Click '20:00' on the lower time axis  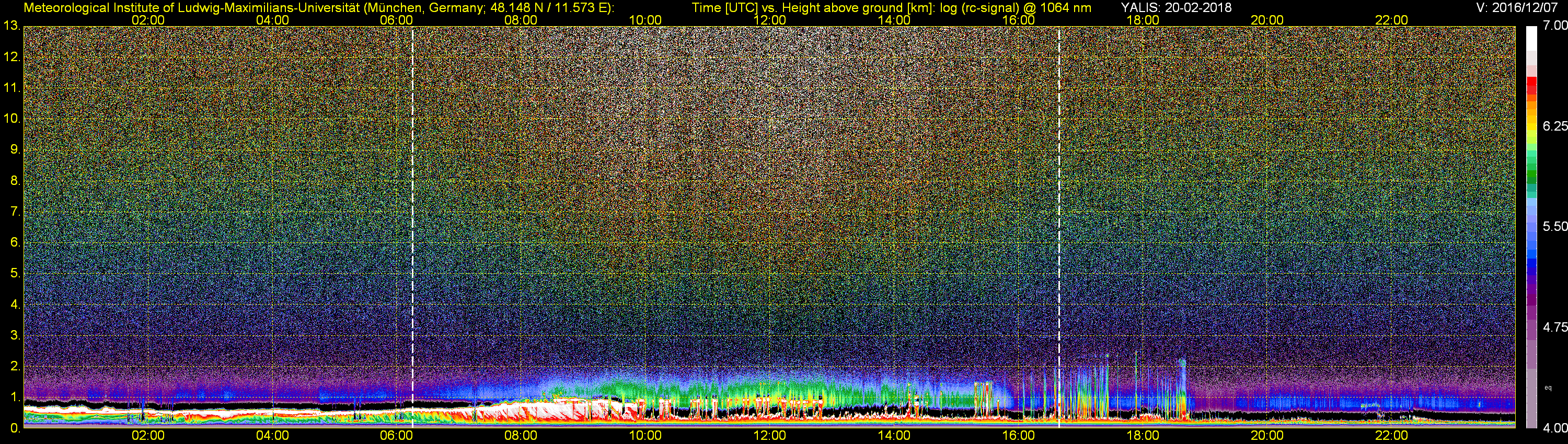point(1267,436)
